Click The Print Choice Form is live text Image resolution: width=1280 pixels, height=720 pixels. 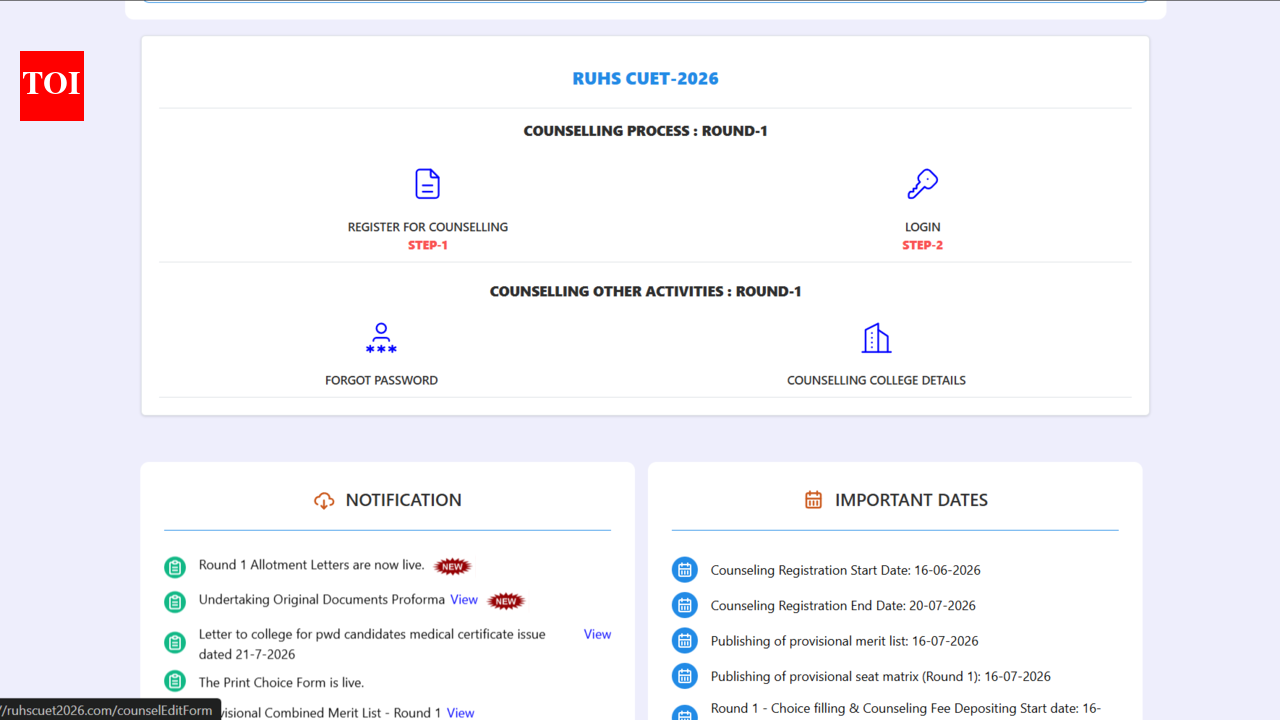[x=281, y=682]
